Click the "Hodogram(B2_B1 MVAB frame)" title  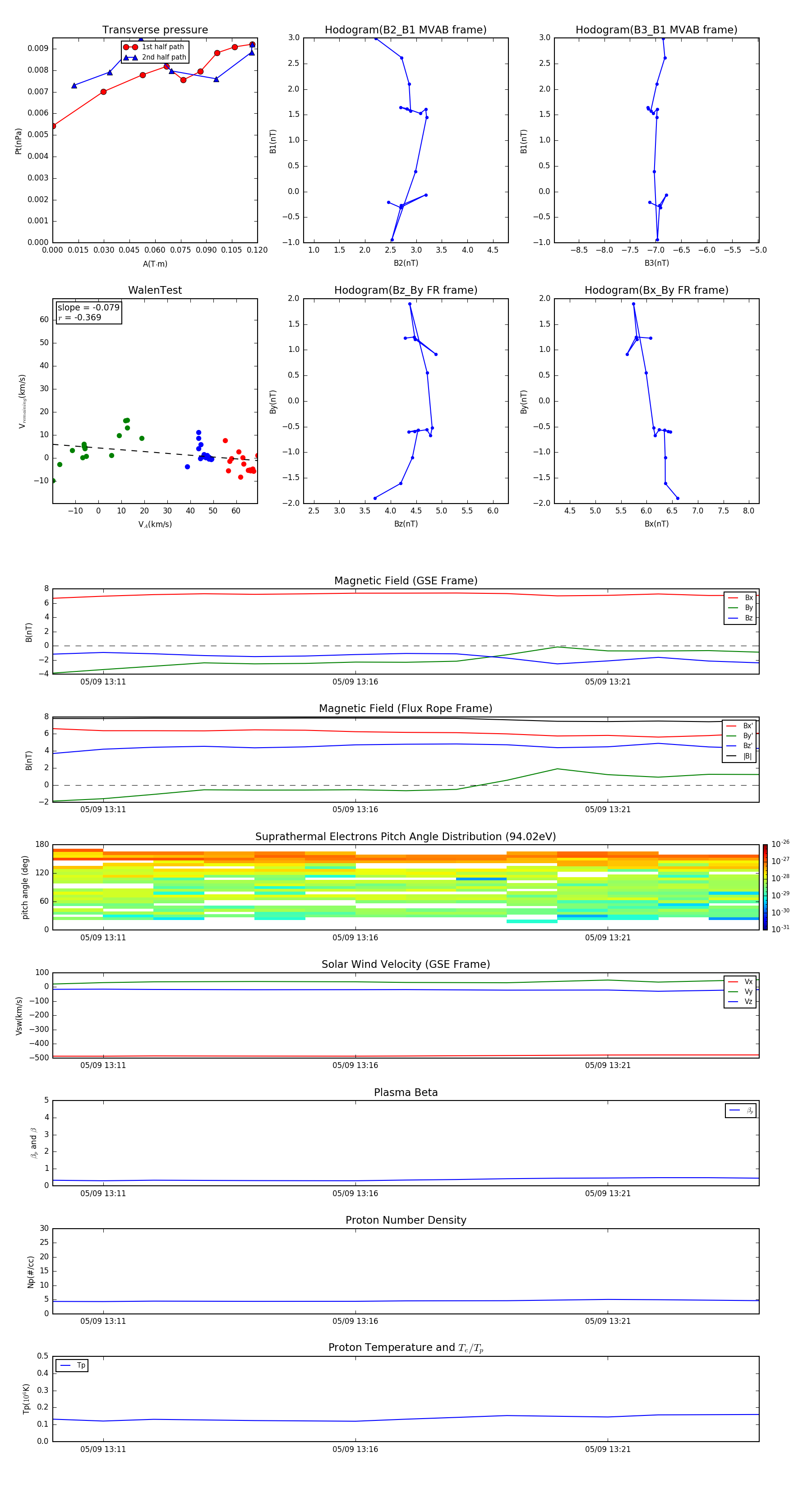pos(405,30)
